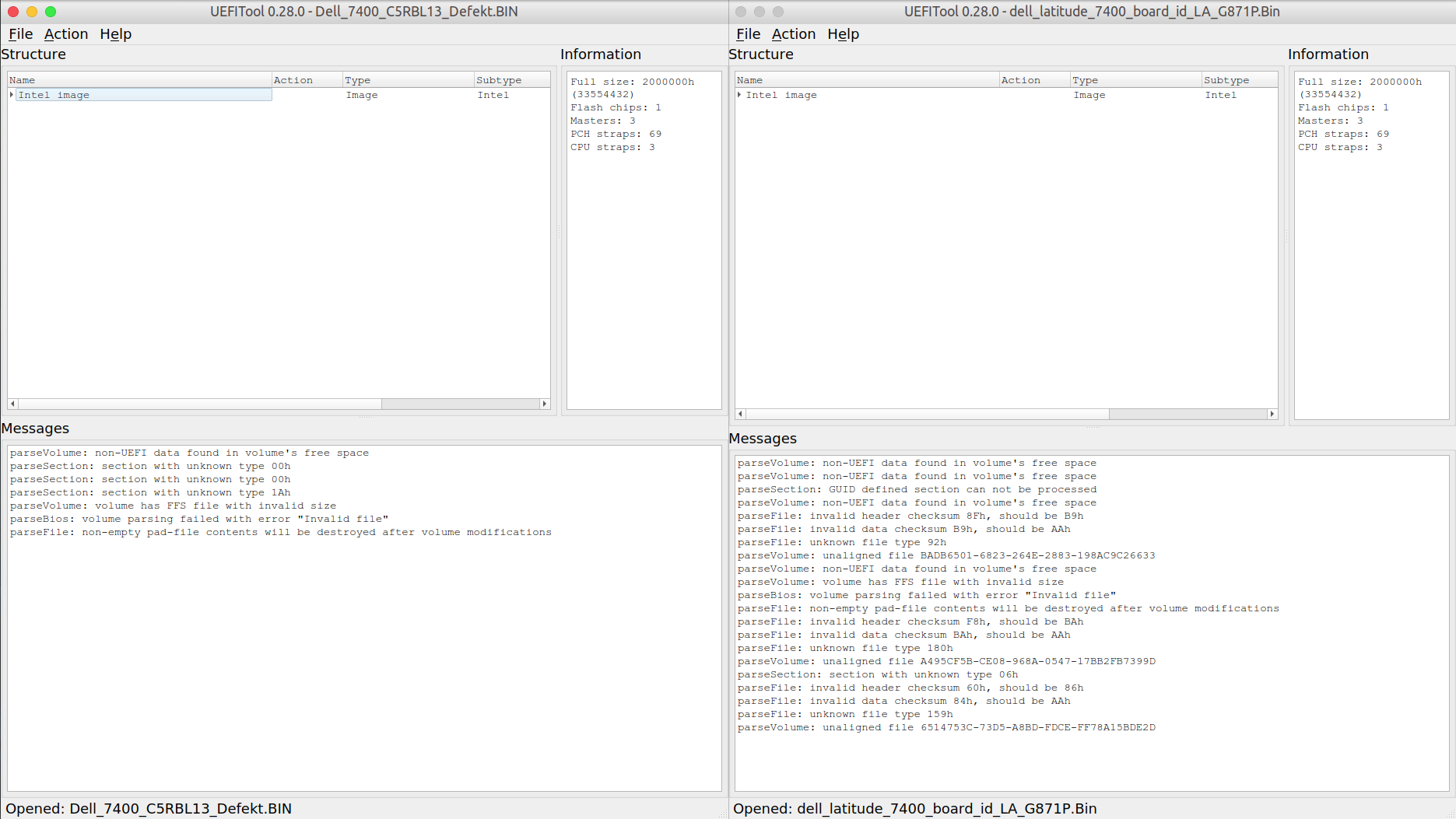Click right scroll arrow in LA_G871P.Bin structure tree
Screen dimensions: 1456x819
click(1272, 414)
